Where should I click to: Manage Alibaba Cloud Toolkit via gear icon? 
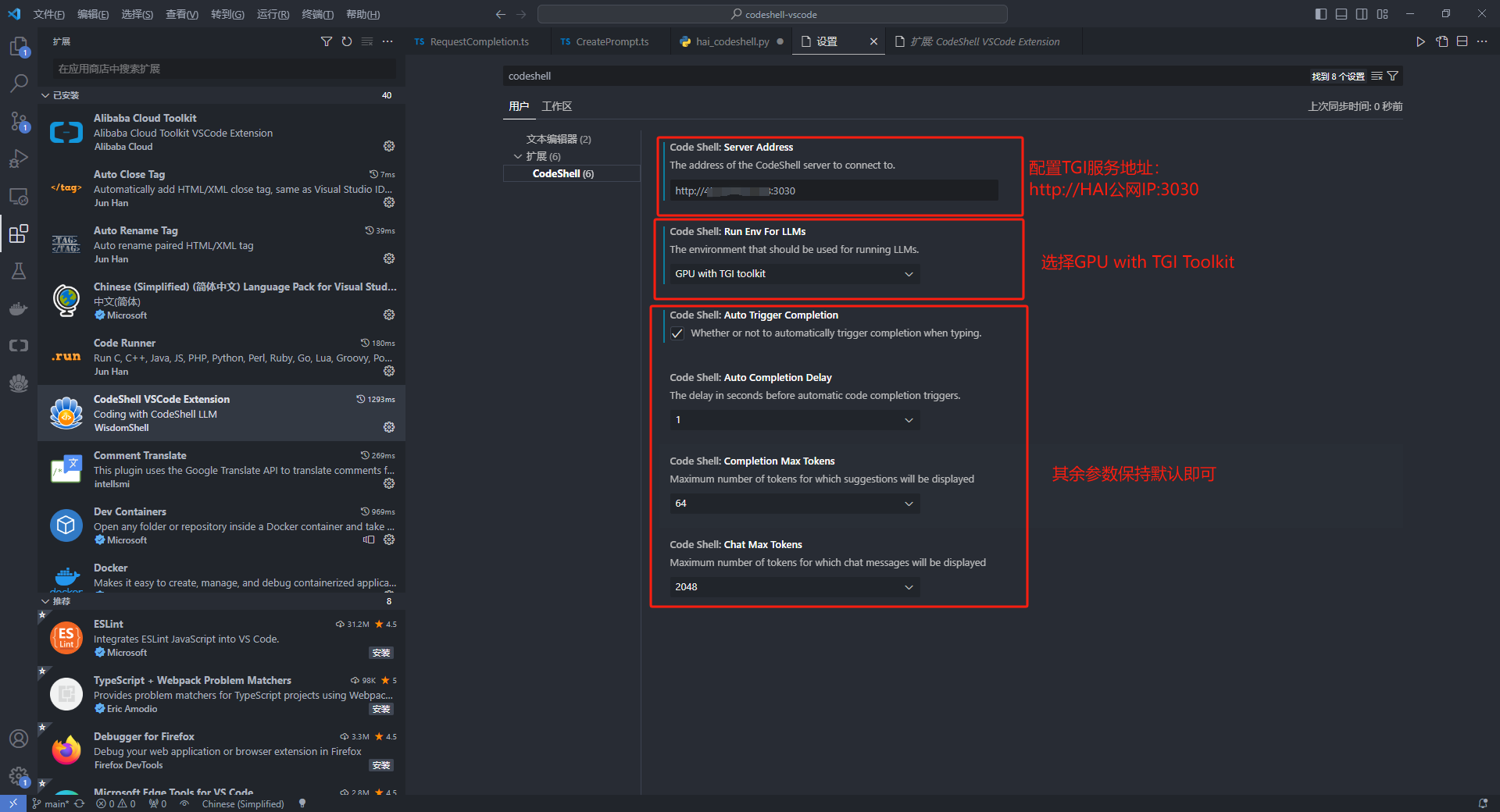[389, 146]
